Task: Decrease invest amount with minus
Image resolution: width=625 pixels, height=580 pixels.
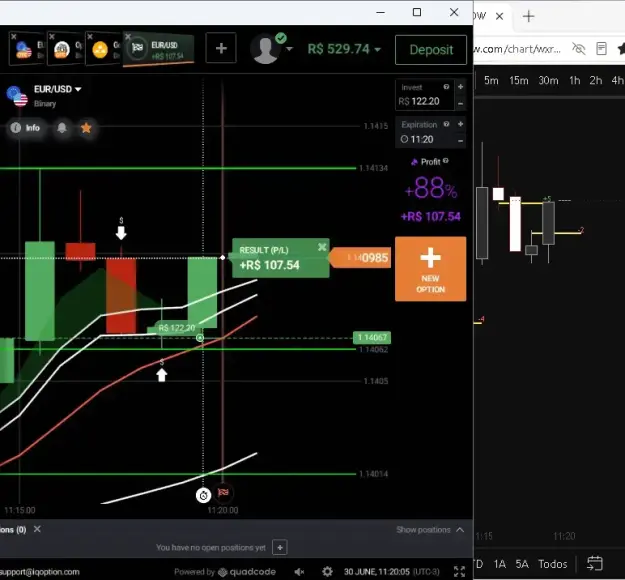Action: coord(460,104)
